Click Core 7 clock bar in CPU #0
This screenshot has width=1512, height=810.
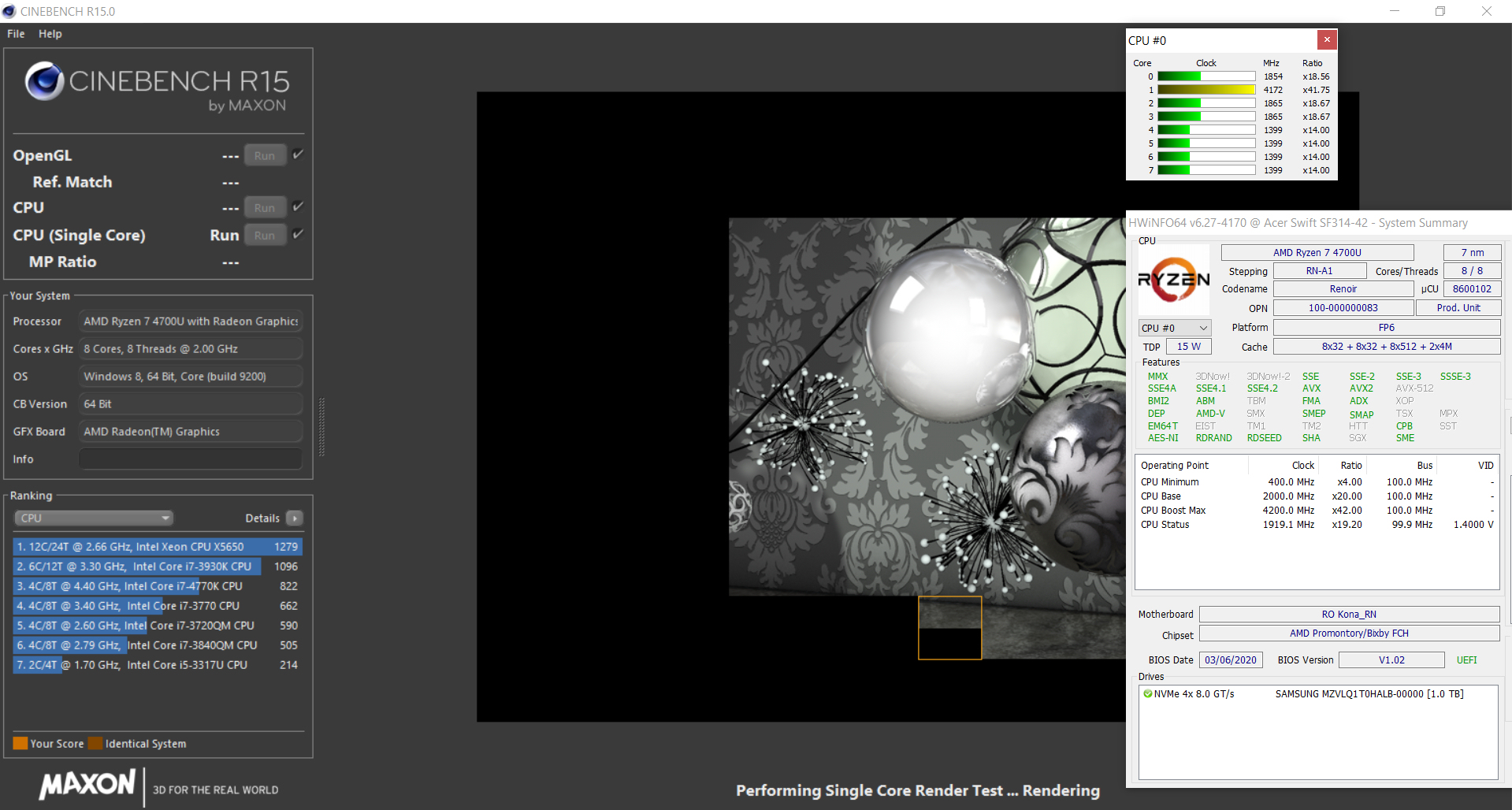1206,170
